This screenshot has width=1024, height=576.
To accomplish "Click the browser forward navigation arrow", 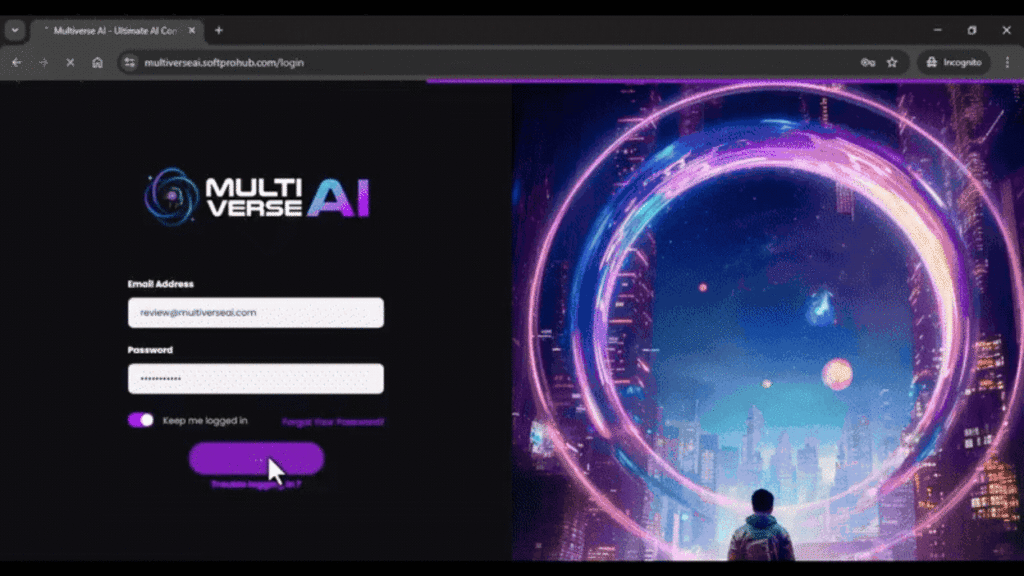I will [42, 62].
